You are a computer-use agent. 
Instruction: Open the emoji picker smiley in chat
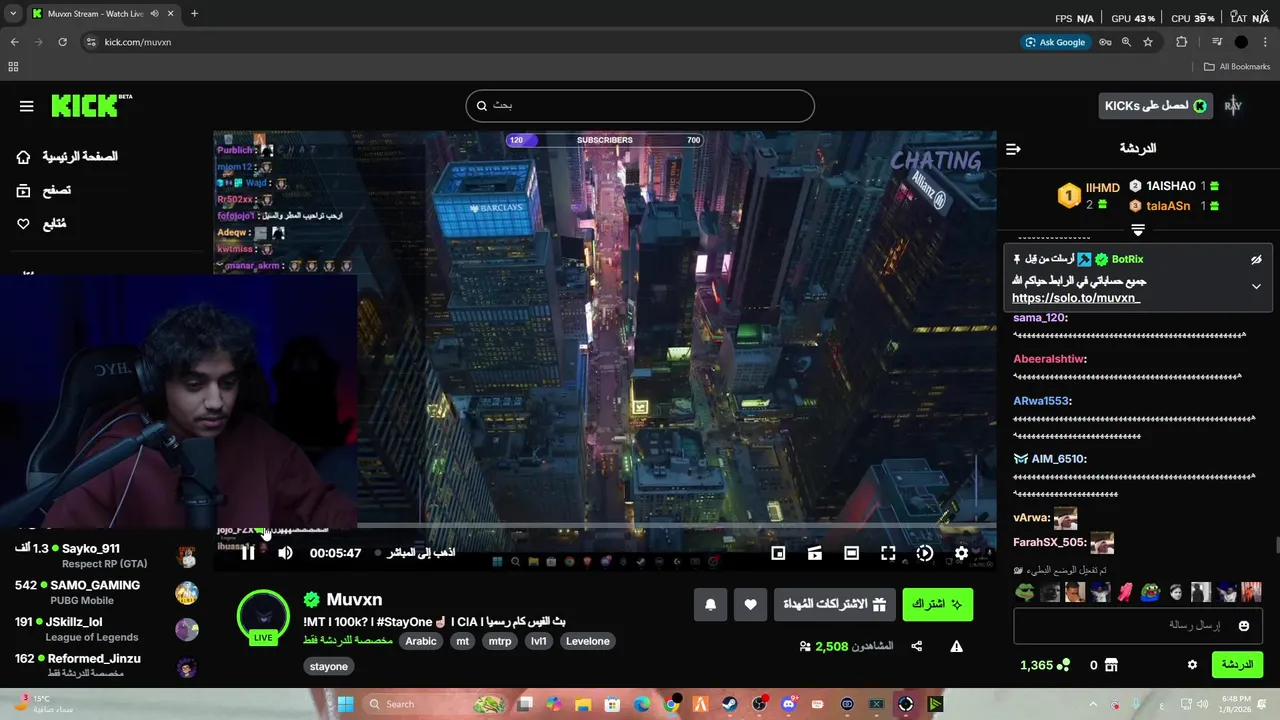coord(1244,626)
